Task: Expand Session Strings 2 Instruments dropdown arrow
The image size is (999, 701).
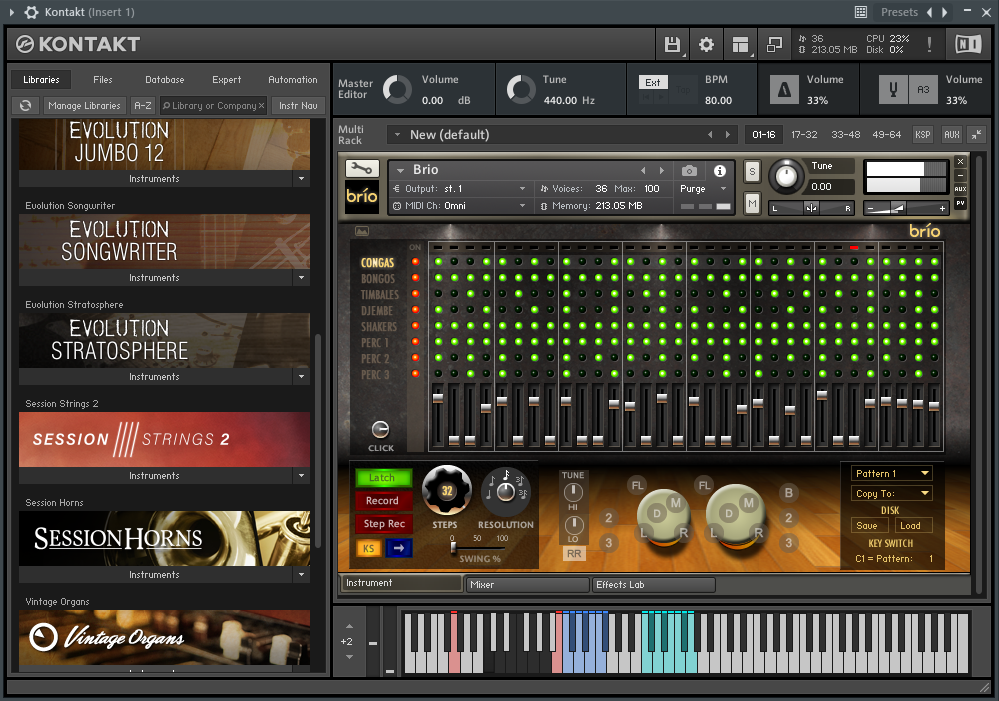Action: (301, 475)
